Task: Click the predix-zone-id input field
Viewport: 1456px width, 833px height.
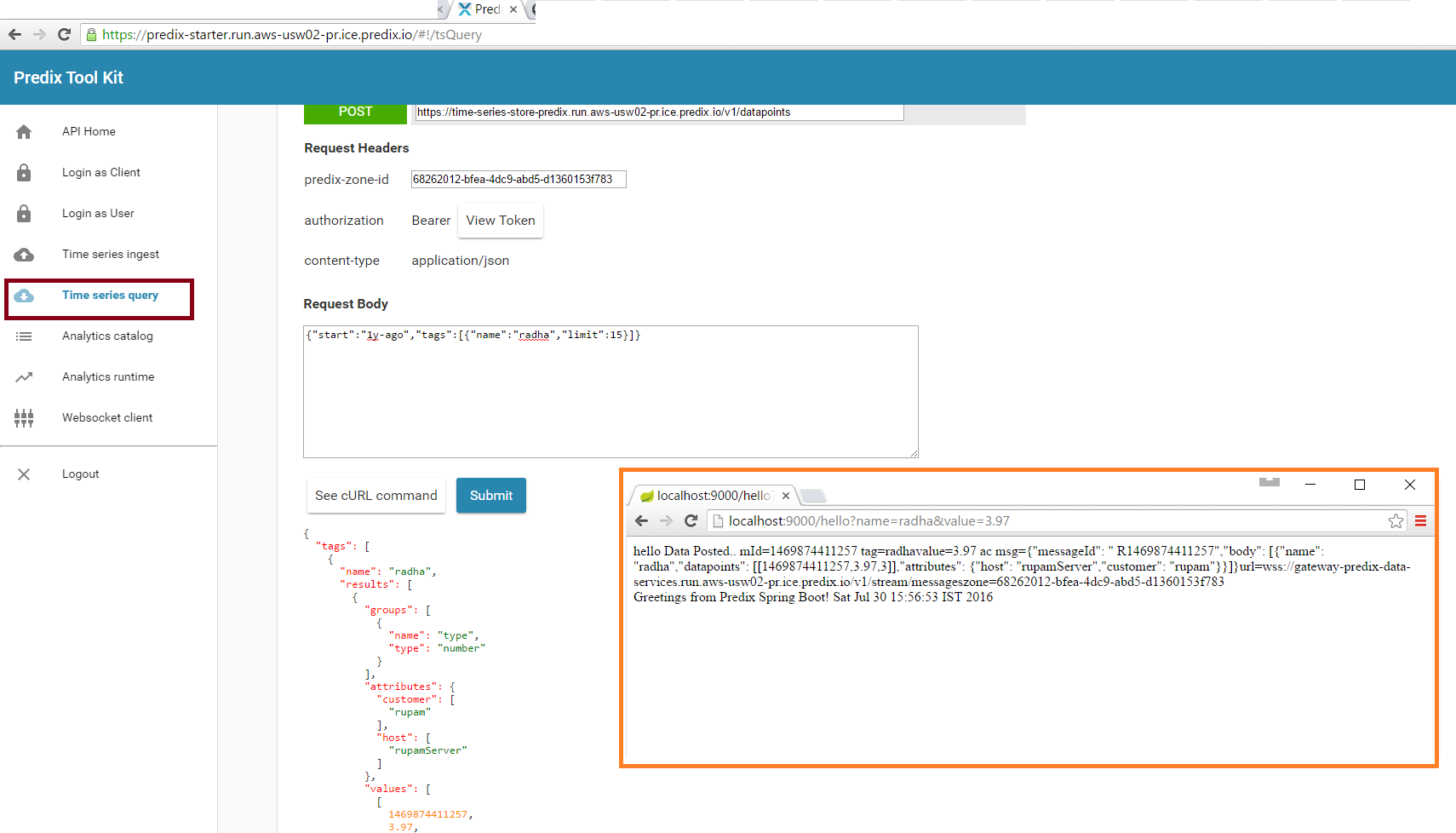Action: [x=519, y=180]
